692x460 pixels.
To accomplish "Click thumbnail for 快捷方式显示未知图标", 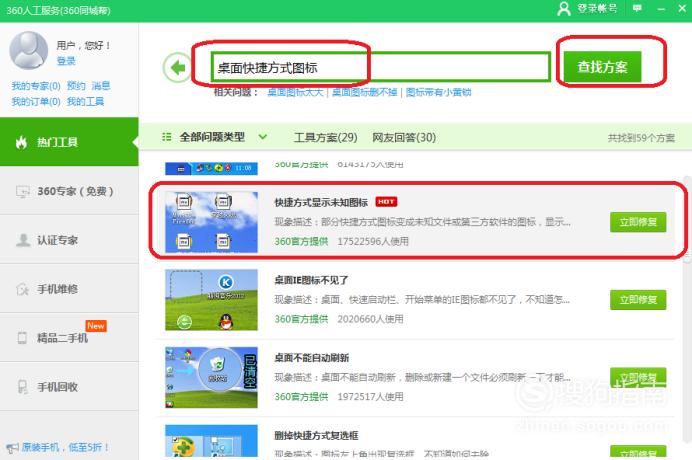I will click(x=211, y=222).
